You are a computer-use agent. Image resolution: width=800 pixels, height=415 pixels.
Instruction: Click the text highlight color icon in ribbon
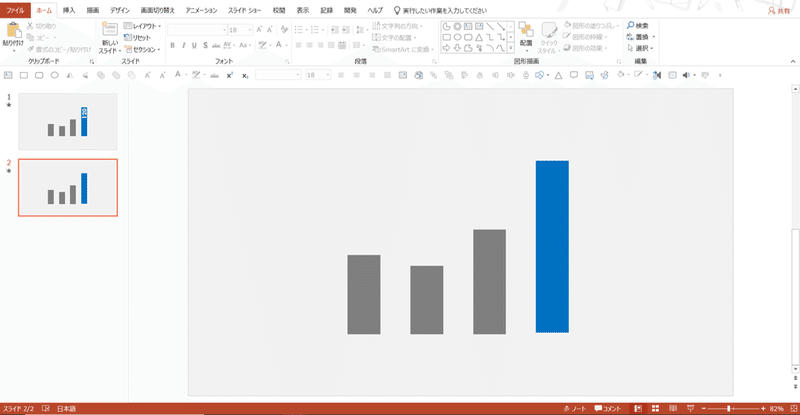pyautogui.click(x=263, y=45)
